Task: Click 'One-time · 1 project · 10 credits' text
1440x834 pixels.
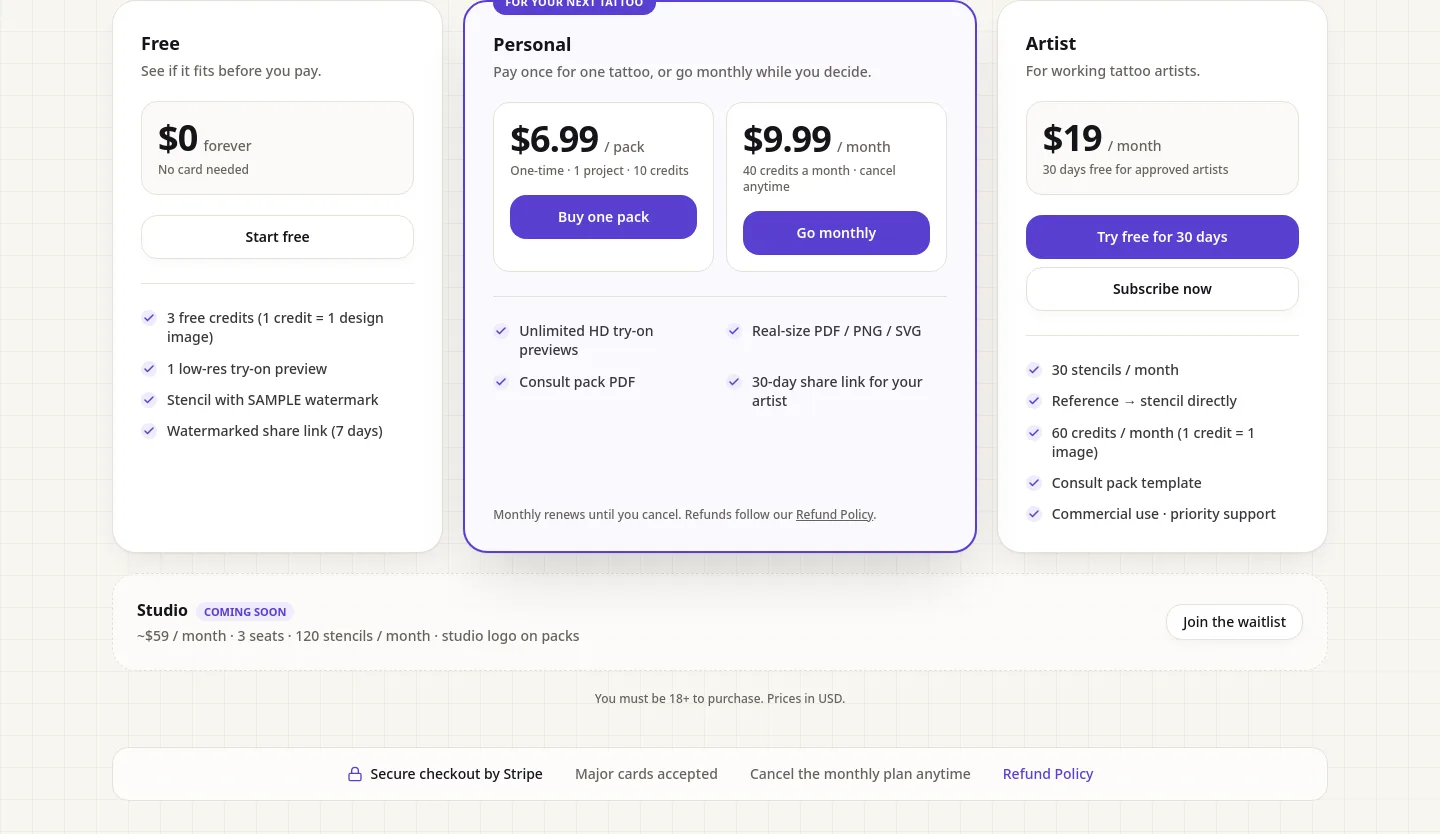Action: coord(599,171)
